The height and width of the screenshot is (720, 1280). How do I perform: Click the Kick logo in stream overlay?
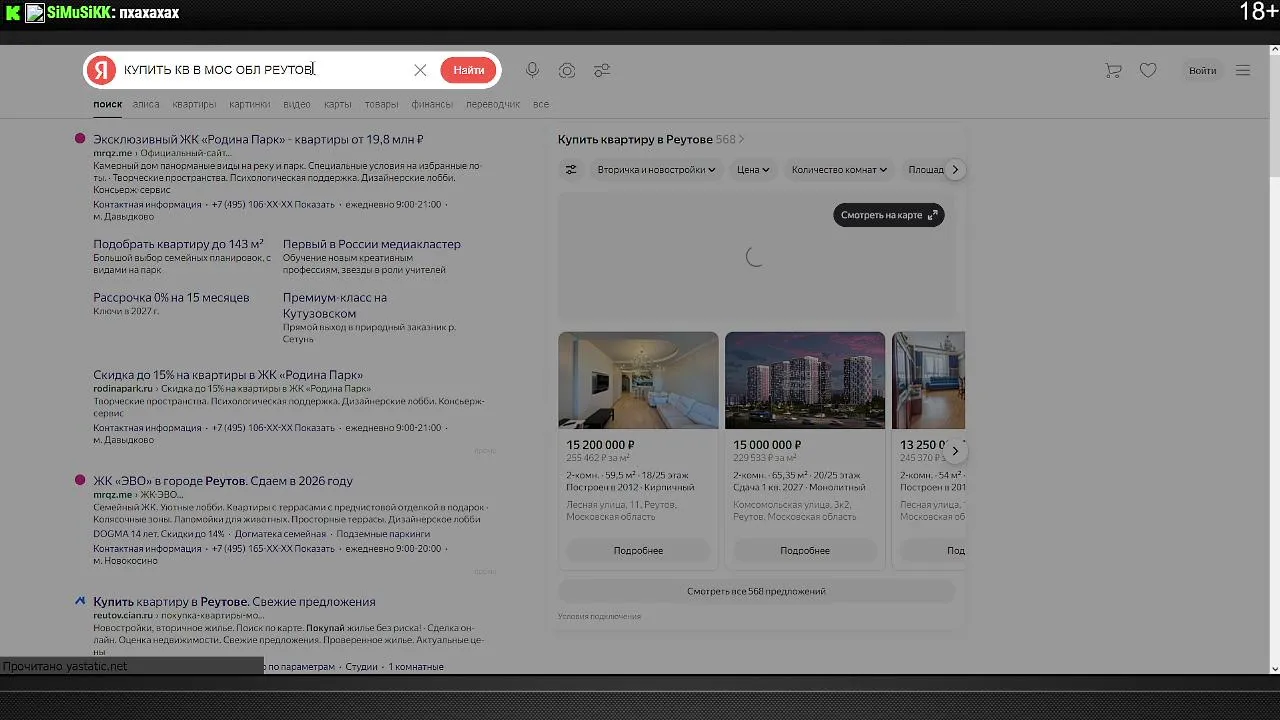click(12, 13)
